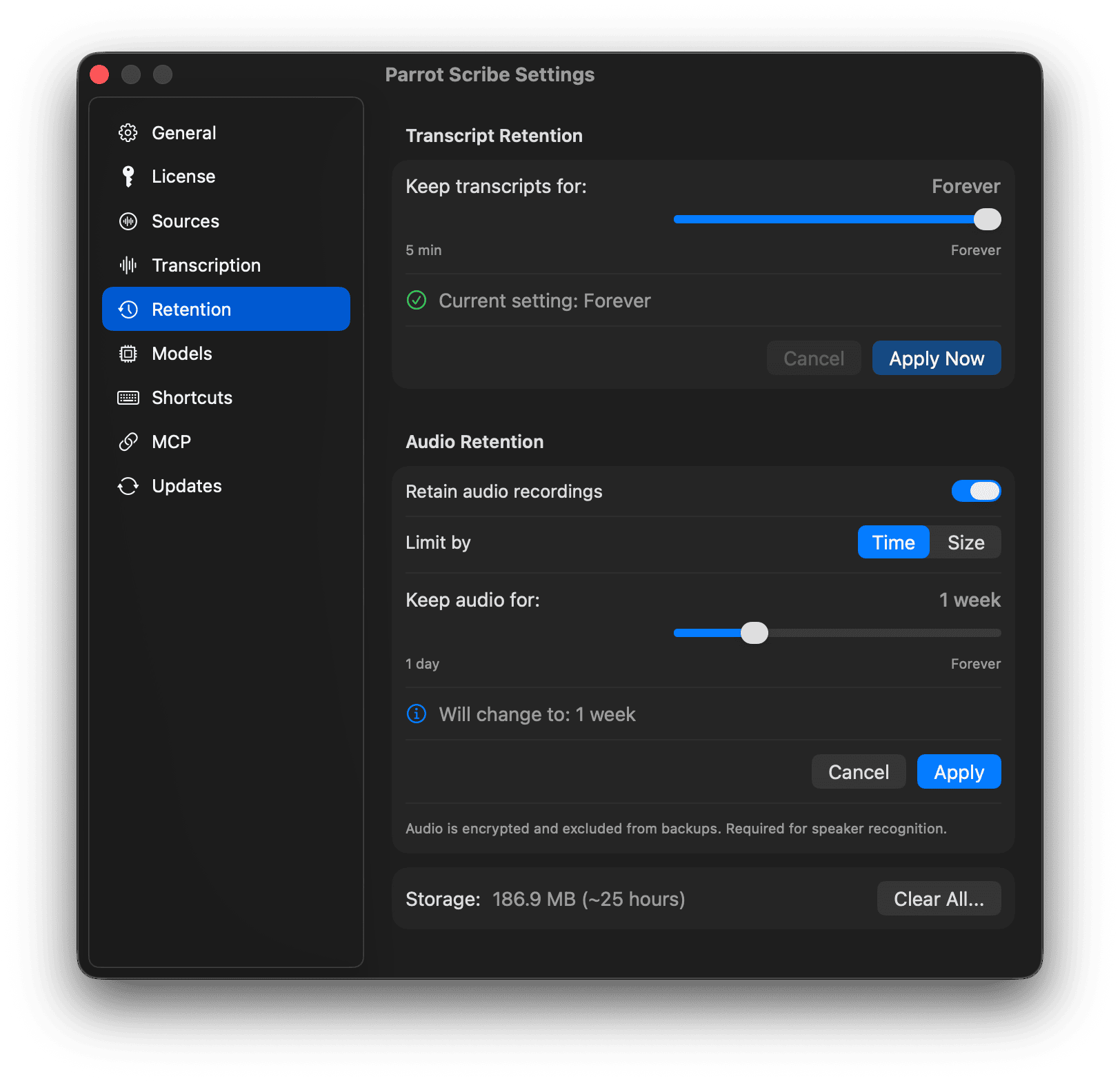Select Time in the Limit by control

(893, 542)
